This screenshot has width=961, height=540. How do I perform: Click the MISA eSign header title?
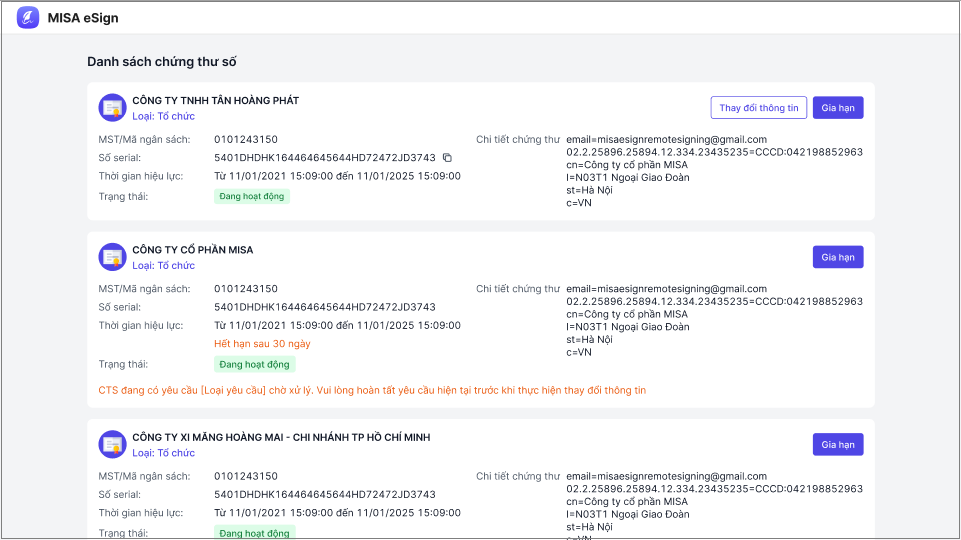pyautogui.click(x=83, y=18)
